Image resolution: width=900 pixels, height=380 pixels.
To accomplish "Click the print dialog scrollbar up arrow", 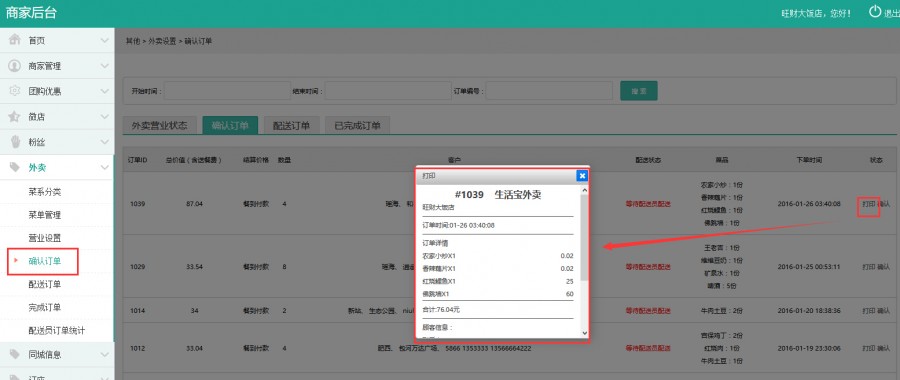I will tap(584, 189).
